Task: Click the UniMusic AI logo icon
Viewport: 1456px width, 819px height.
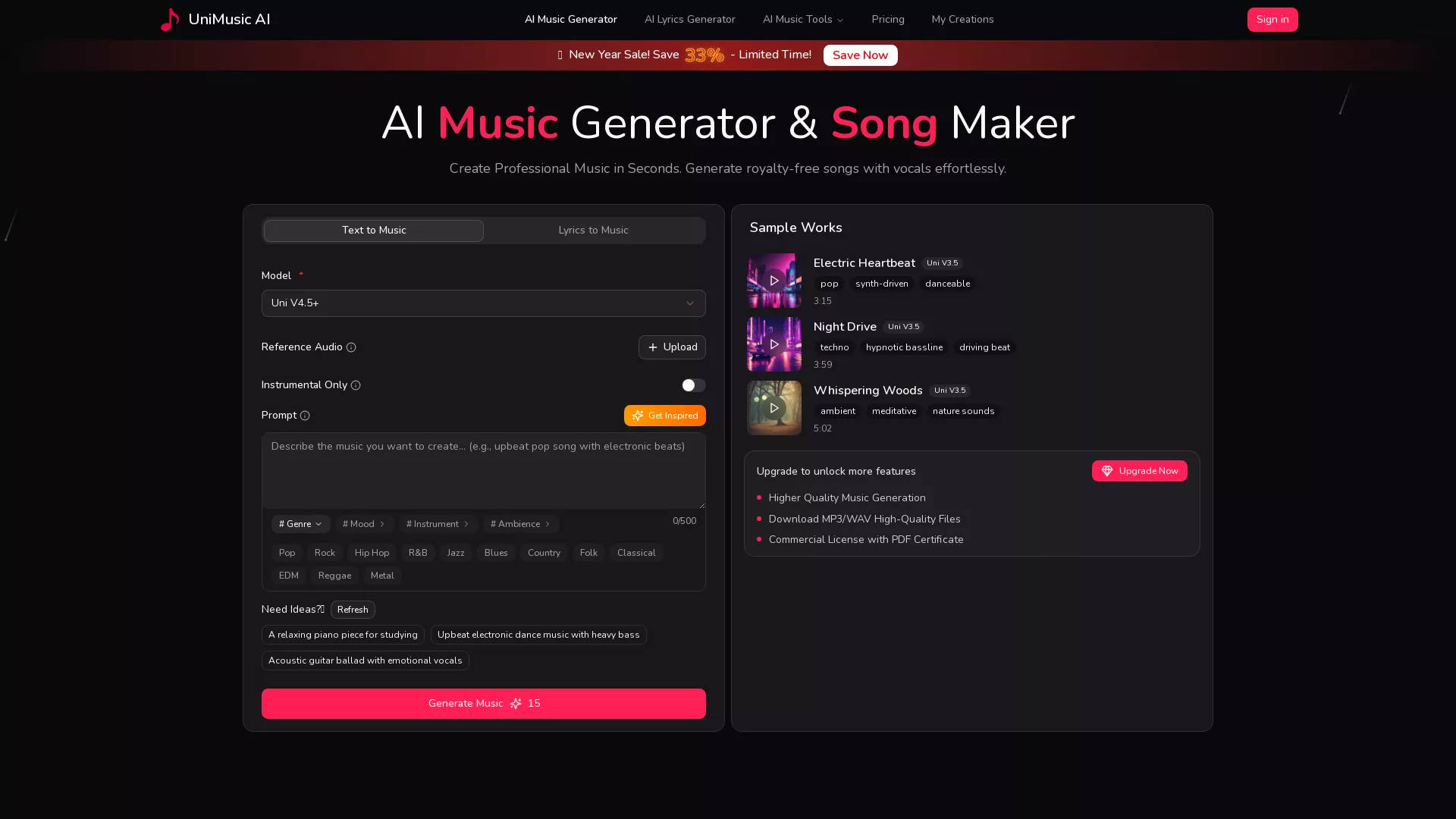Action: [x=169, y=19]
